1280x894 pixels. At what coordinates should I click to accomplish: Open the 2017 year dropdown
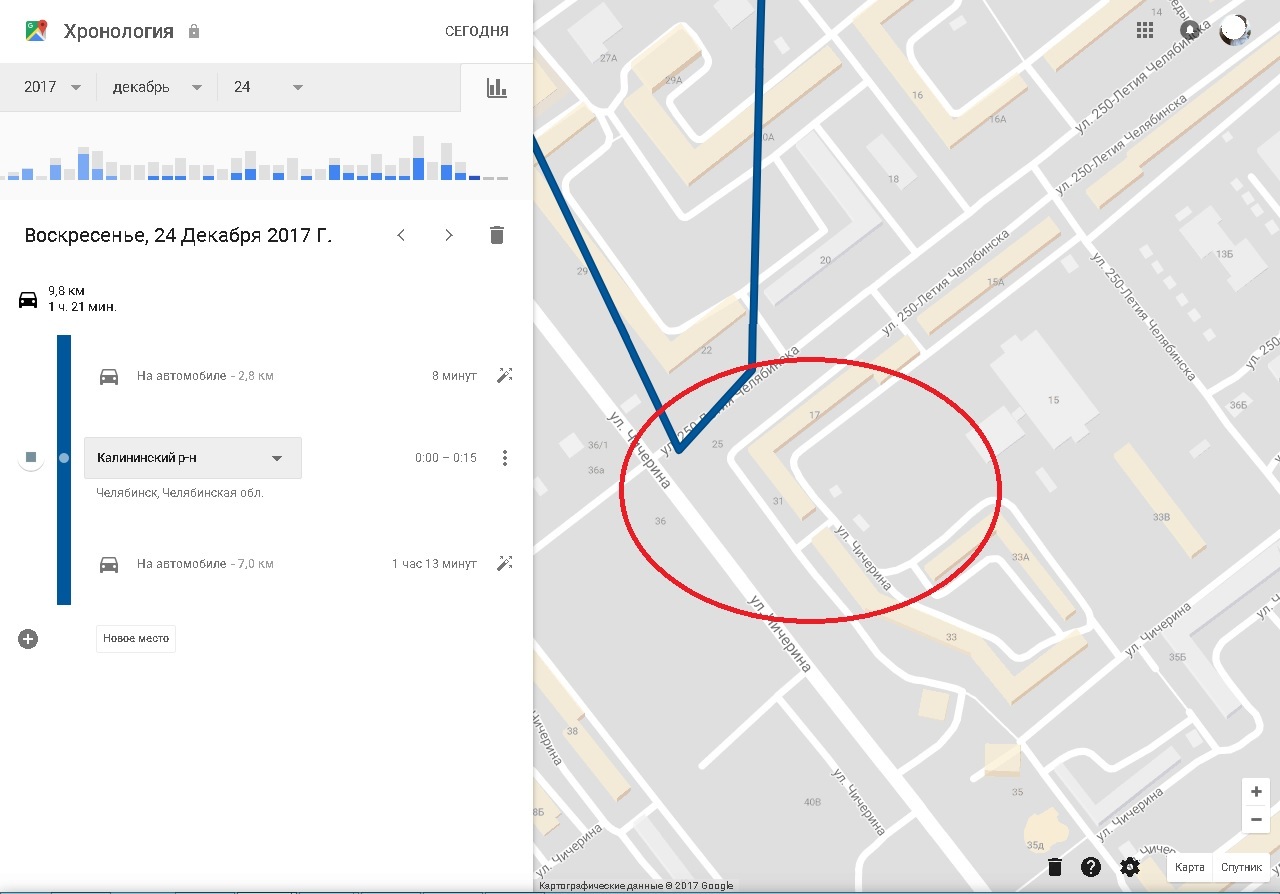coord(53,87)
